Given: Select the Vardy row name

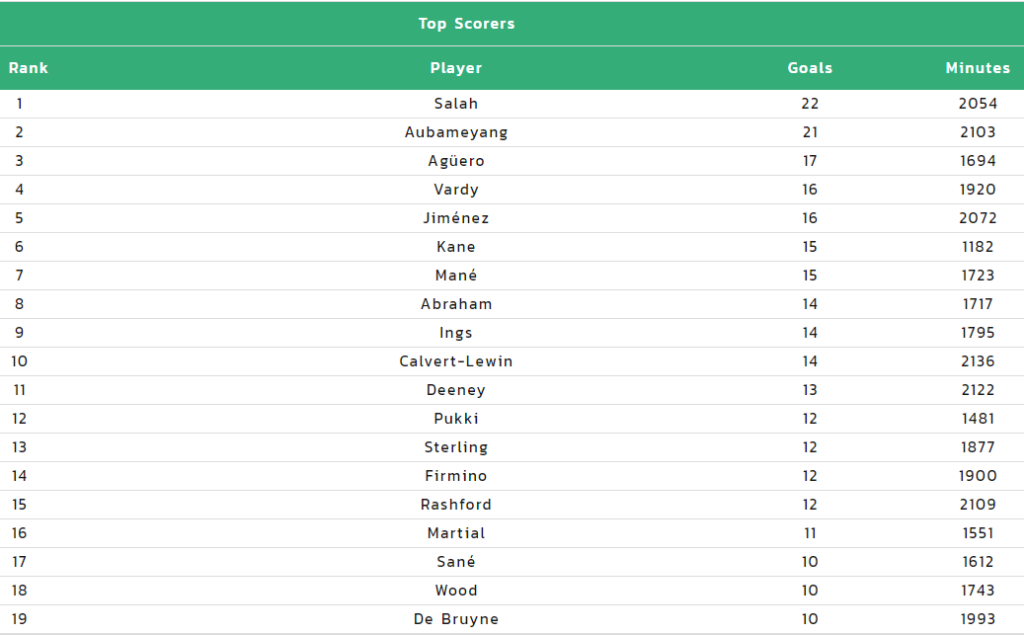Looking at the screenshot, I should pos(456,189).
